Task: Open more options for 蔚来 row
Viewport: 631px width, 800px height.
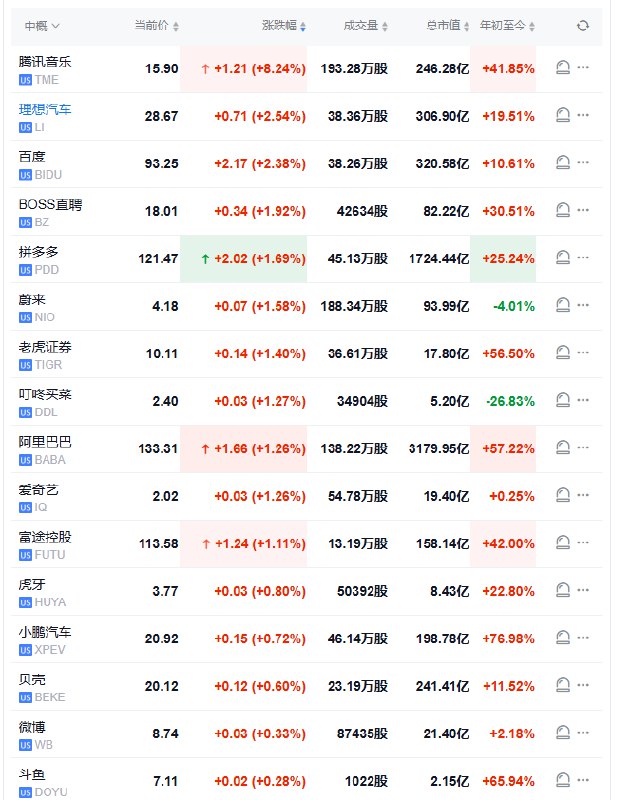Action: [x=583, y=305]
